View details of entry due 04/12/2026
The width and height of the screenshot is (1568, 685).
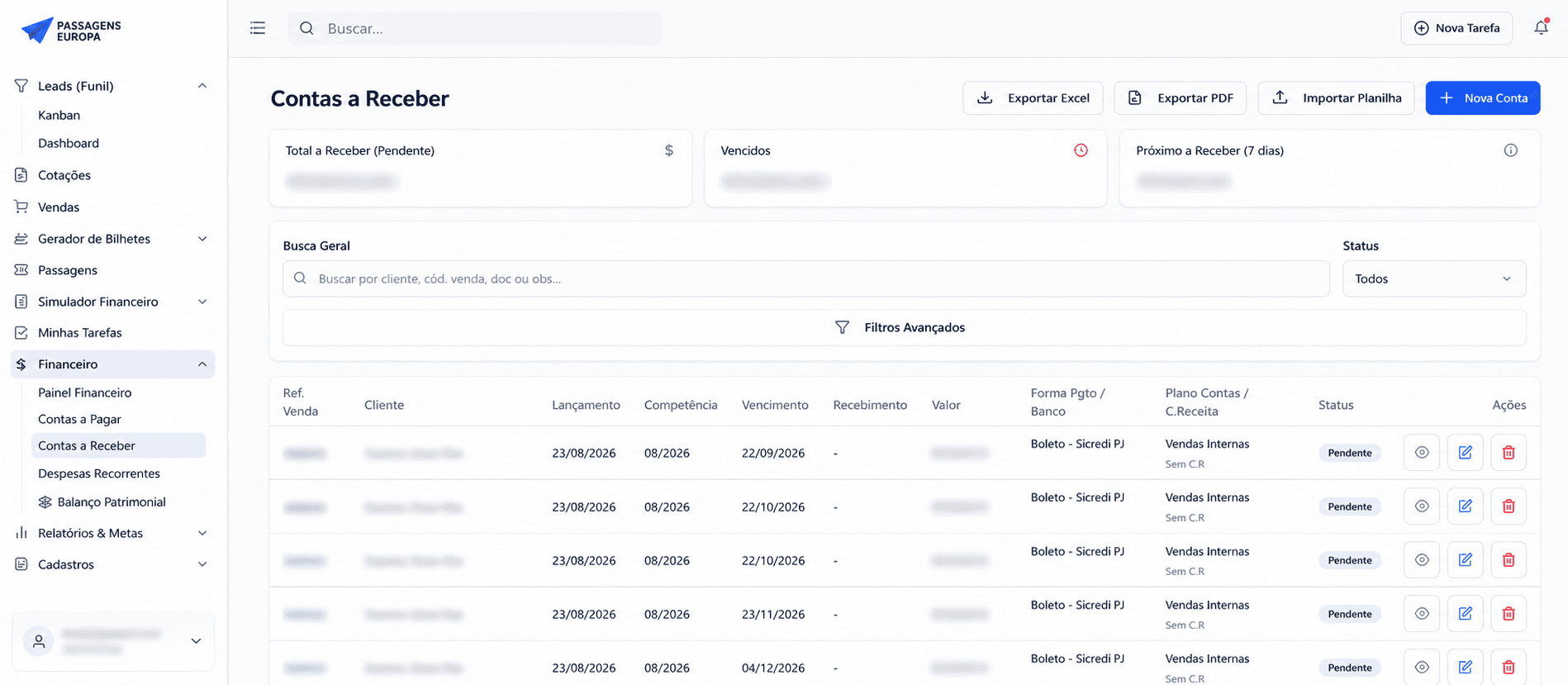click(1422, 667)
